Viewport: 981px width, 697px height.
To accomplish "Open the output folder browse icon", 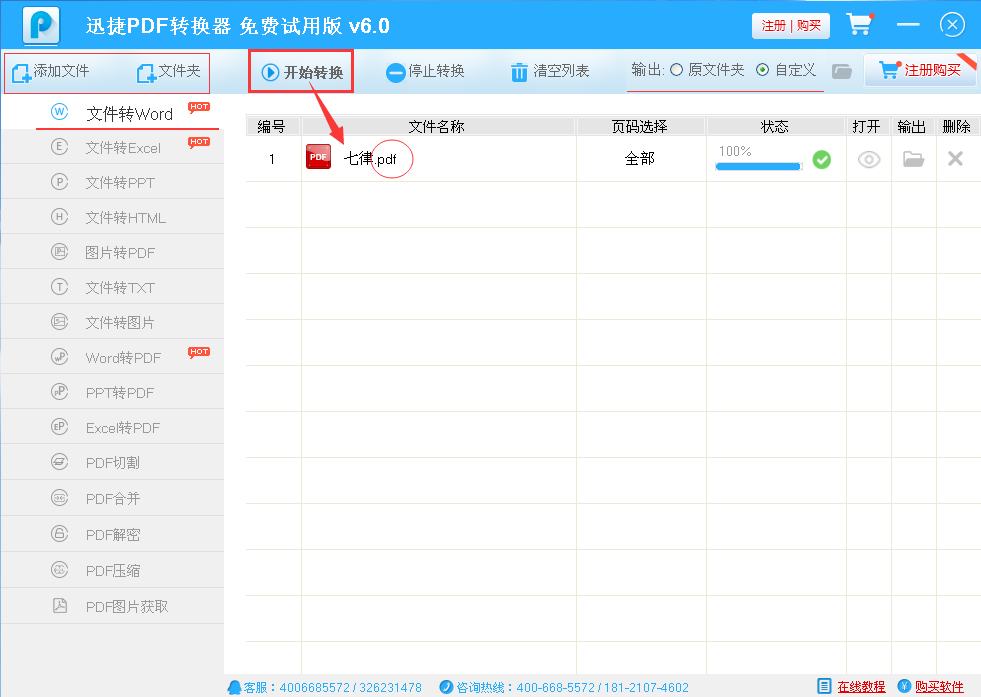I will coord(842,71).
